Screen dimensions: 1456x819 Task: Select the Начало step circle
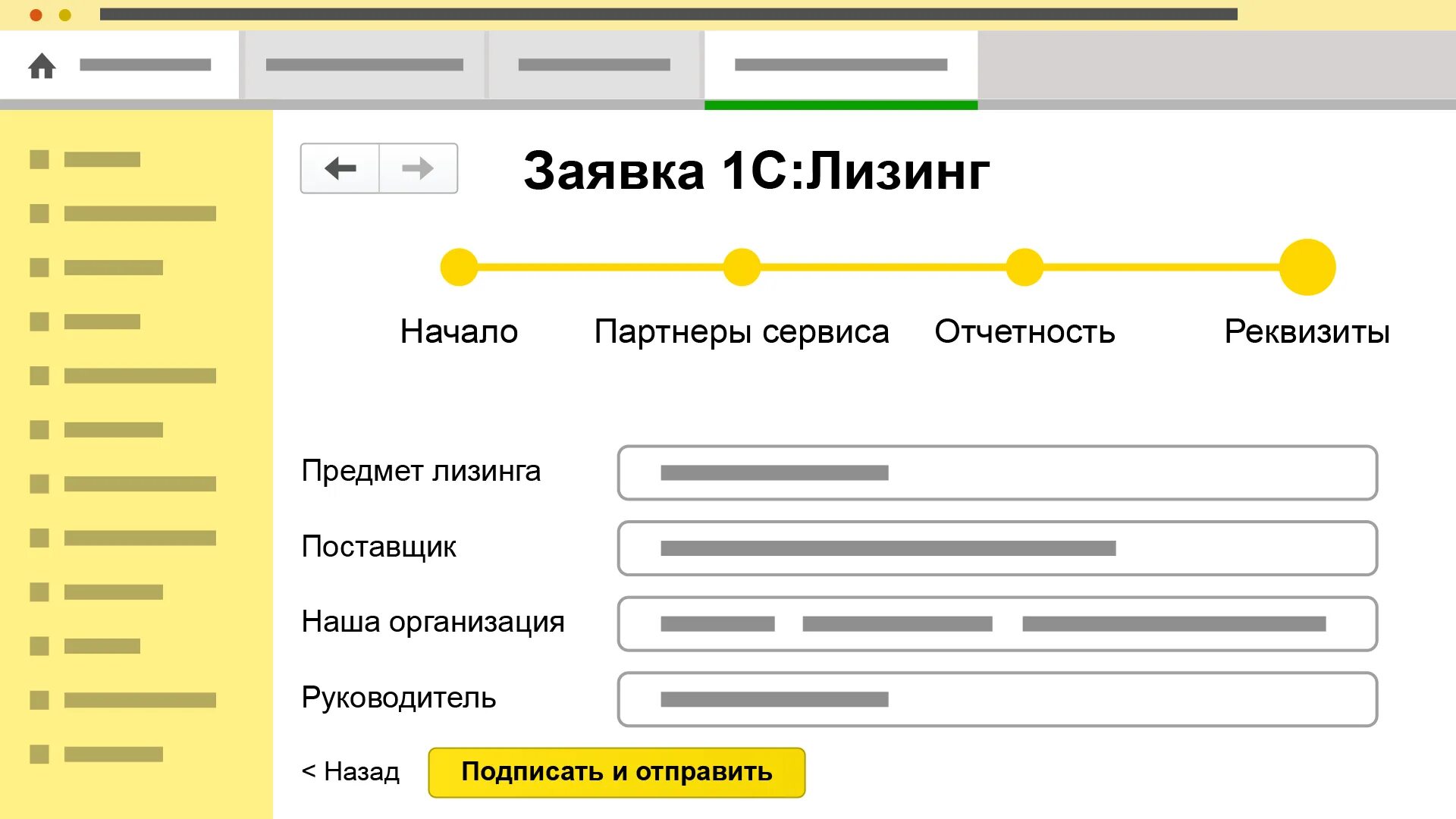coord(458,266)
